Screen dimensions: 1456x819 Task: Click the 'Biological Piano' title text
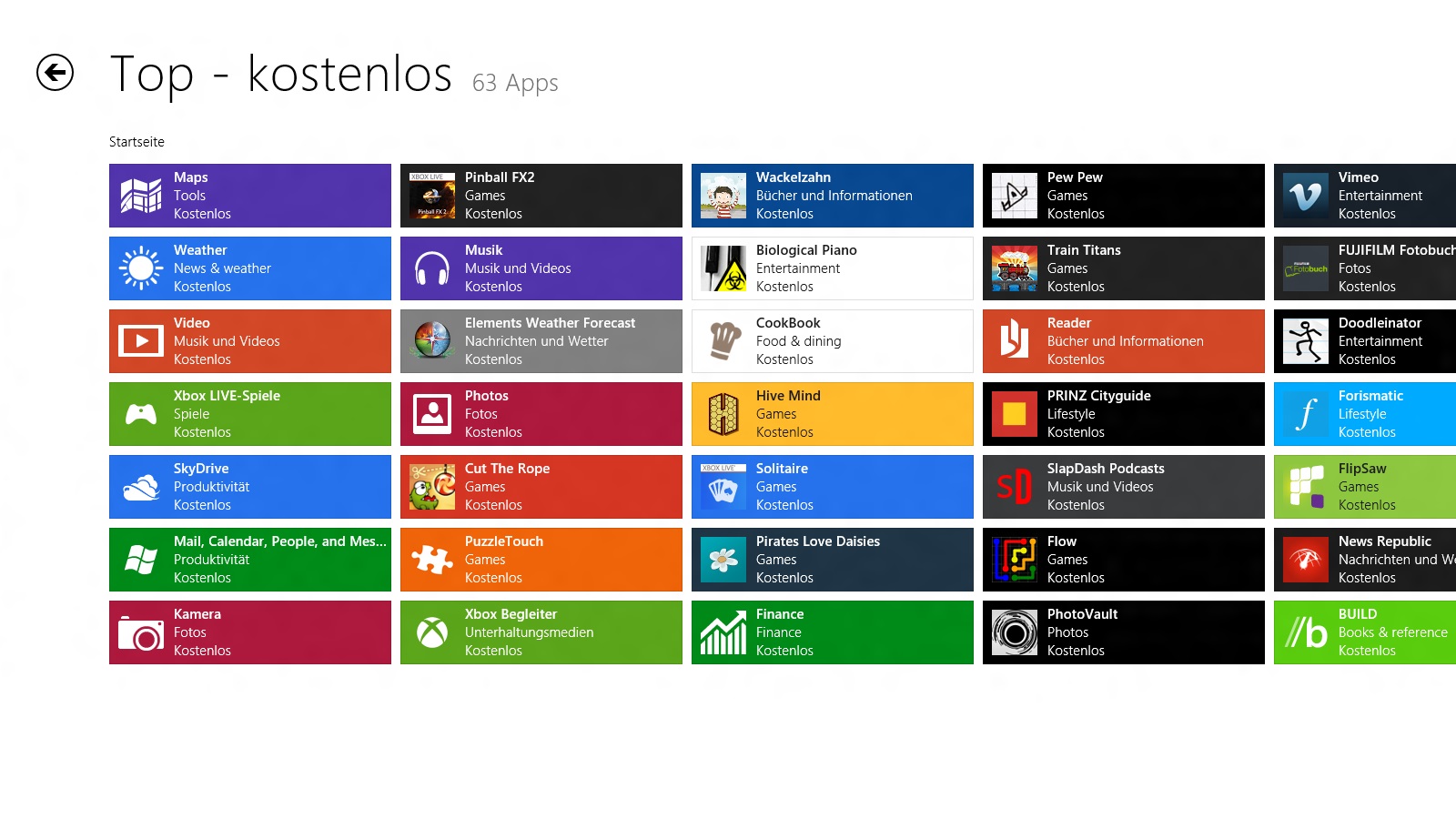coord(806,250)
